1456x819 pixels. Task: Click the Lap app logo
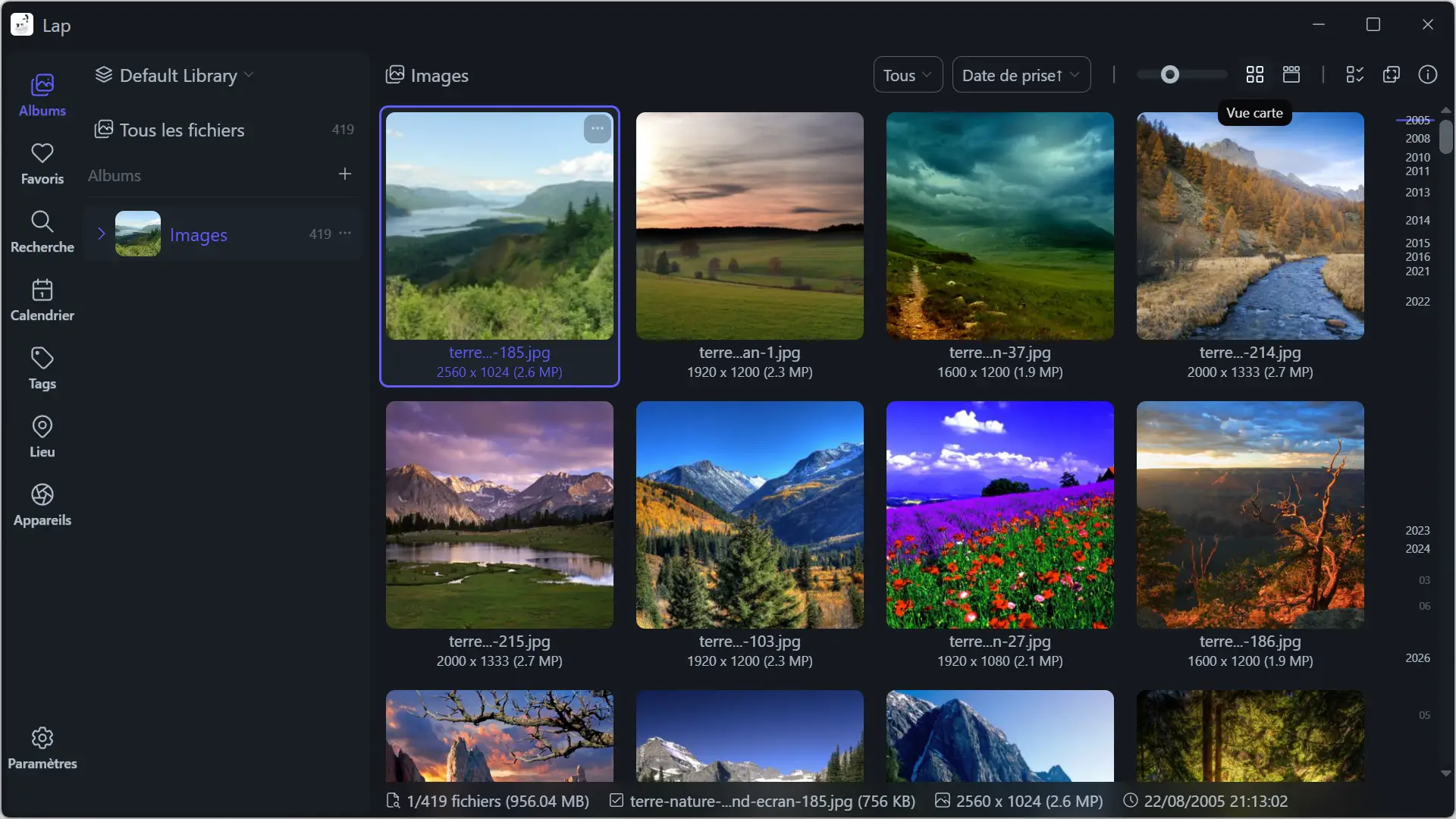(x=22, y=25)
